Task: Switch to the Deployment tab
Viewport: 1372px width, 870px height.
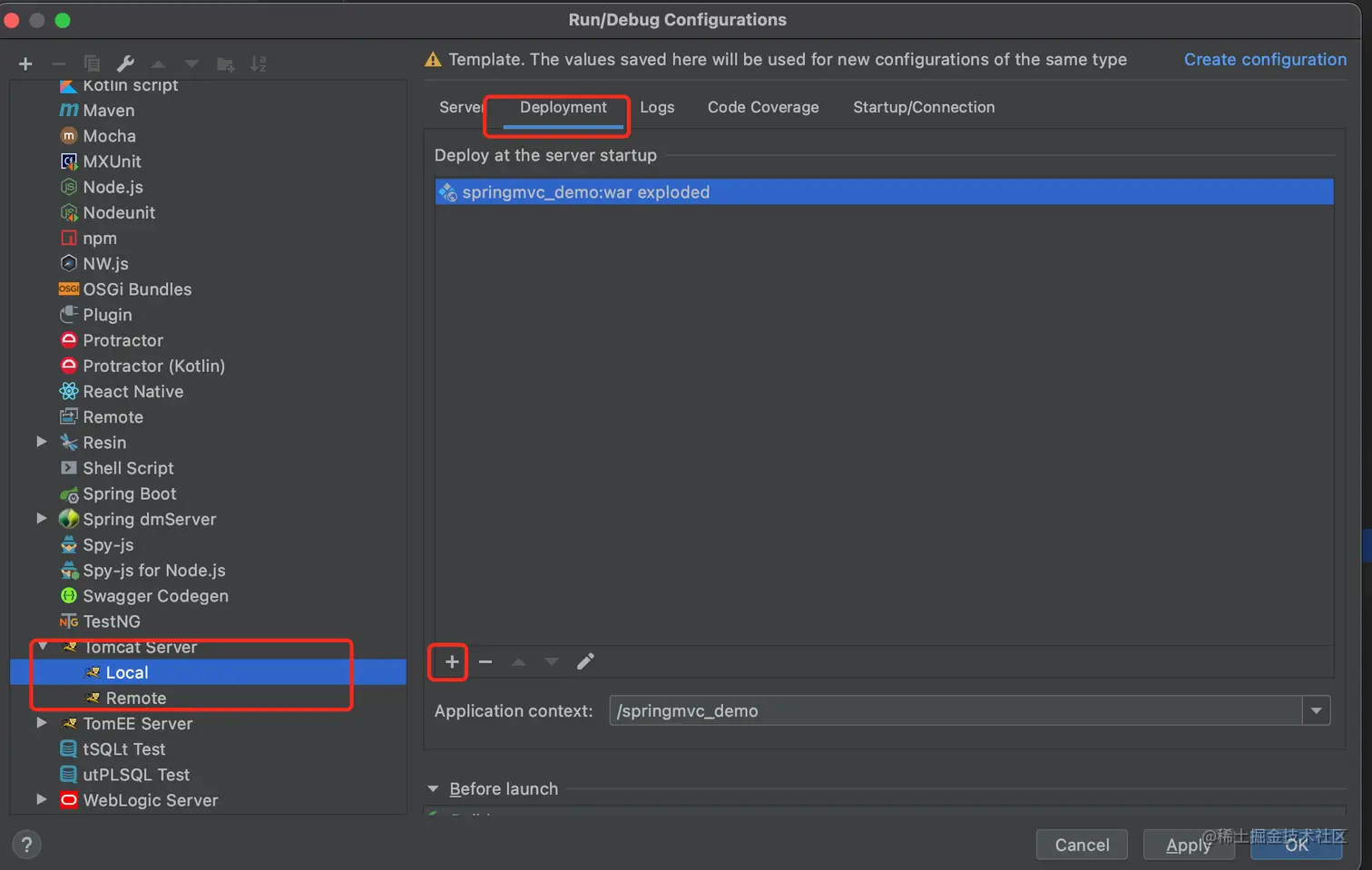Action: pyautogui.click(x=563, y=107)
